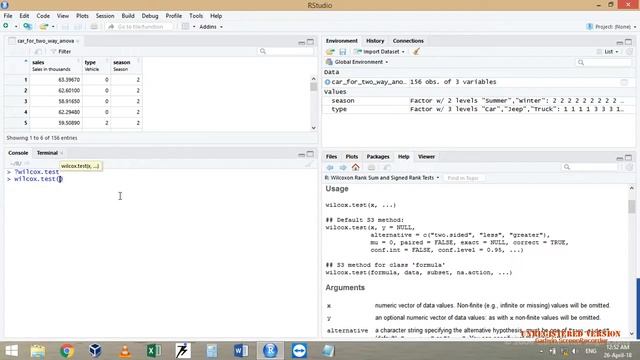Open the Debug menu
The width and height of the screenshot is (640, 360).
point(150,16)
